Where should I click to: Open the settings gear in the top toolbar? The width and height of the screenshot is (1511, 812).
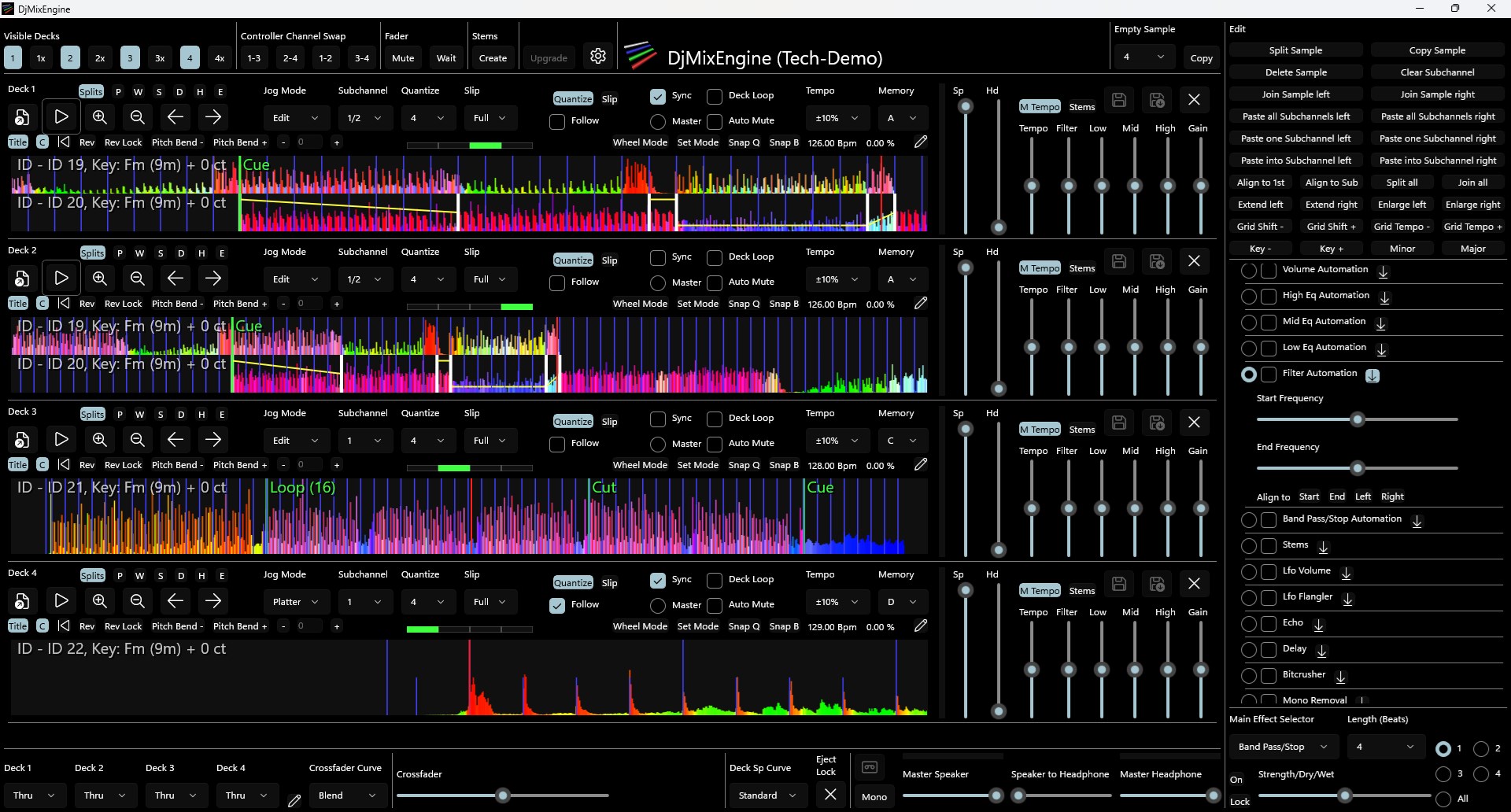pos(598,56)
